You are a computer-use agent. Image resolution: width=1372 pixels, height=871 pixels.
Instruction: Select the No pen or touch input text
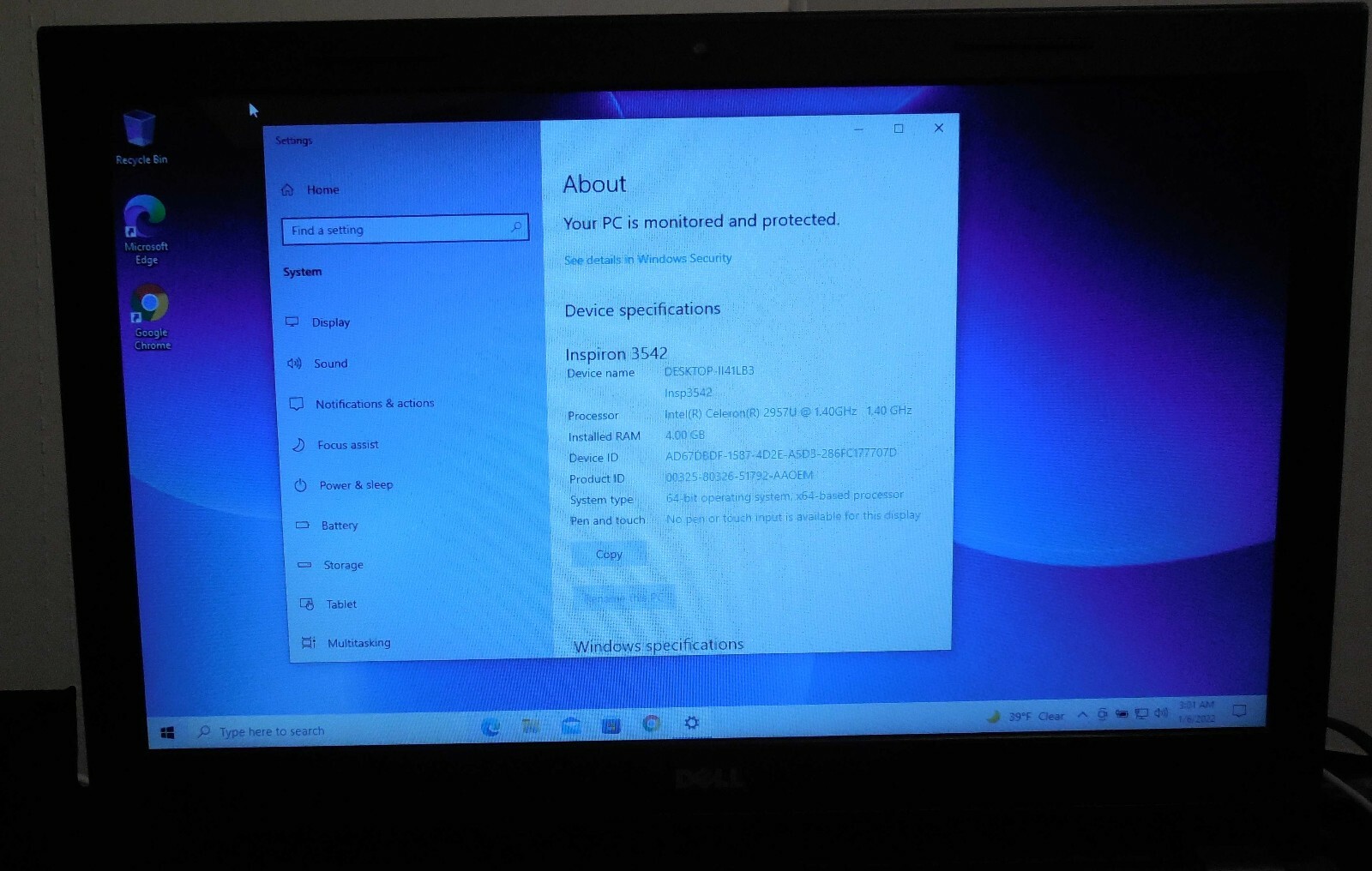[793, 517]
